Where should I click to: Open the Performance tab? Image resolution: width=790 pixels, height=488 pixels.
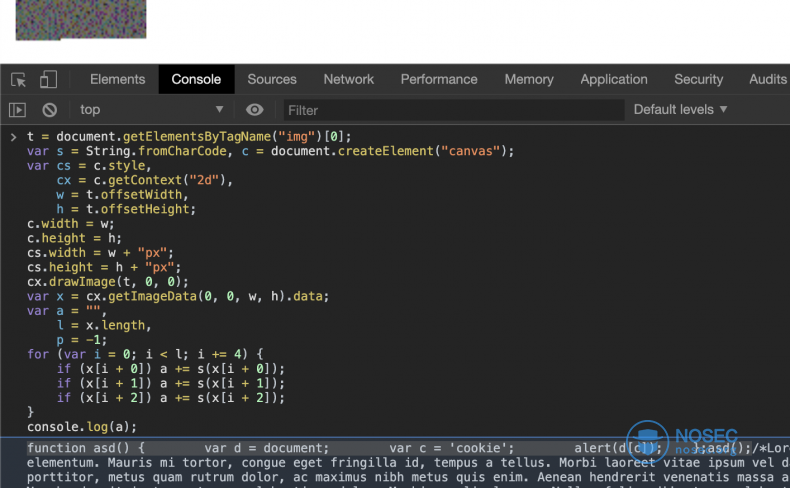[x=439, y=79]
